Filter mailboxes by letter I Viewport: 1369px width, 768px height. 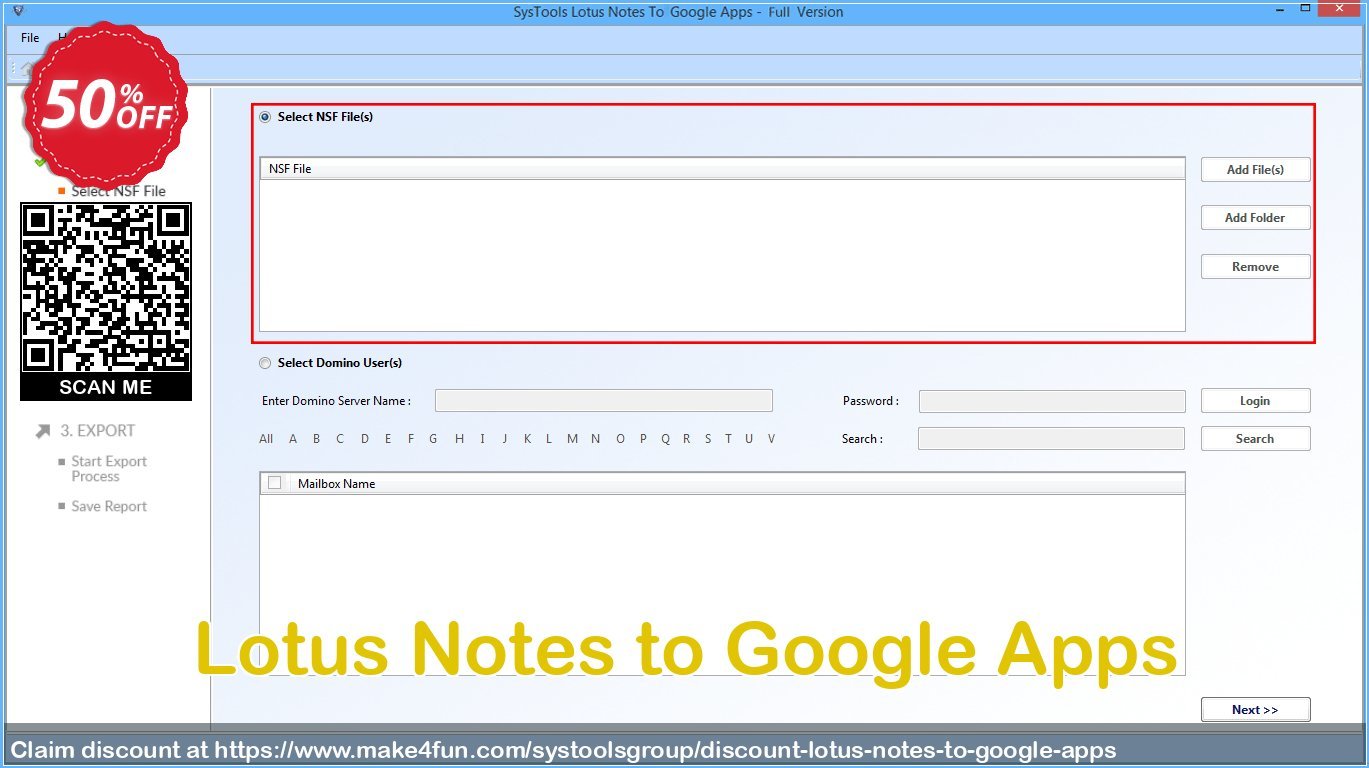(482, 439)
